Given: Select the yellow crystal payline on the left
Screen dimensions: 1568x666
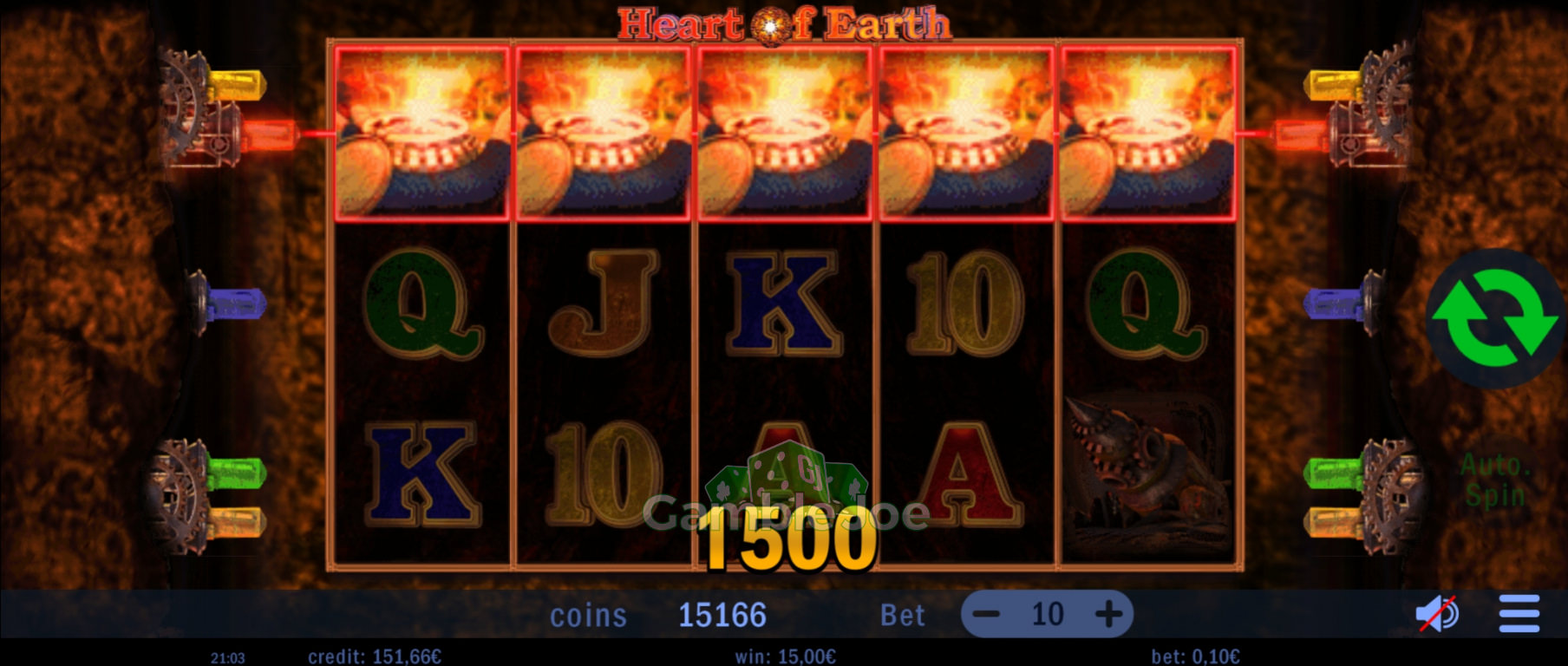Looking at the screenshot, I should (x=237, y=85).
